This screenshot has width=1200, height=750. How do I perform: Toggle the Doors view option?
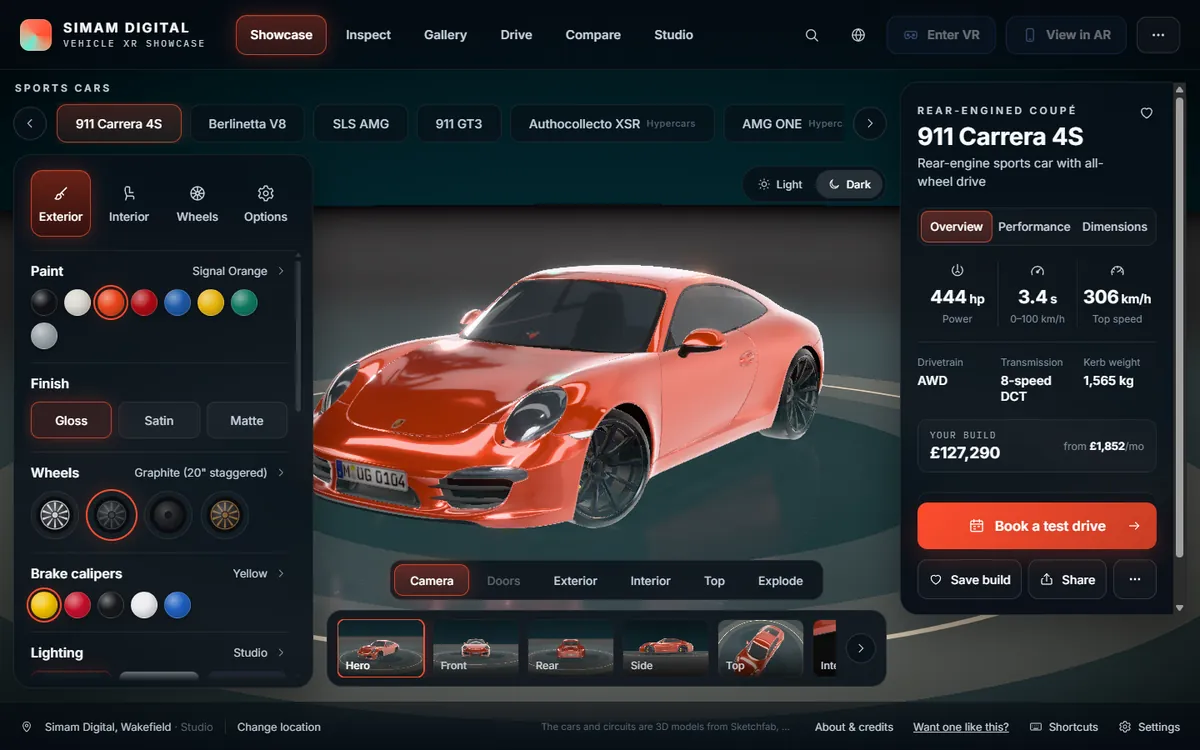(x=503, y=580)
